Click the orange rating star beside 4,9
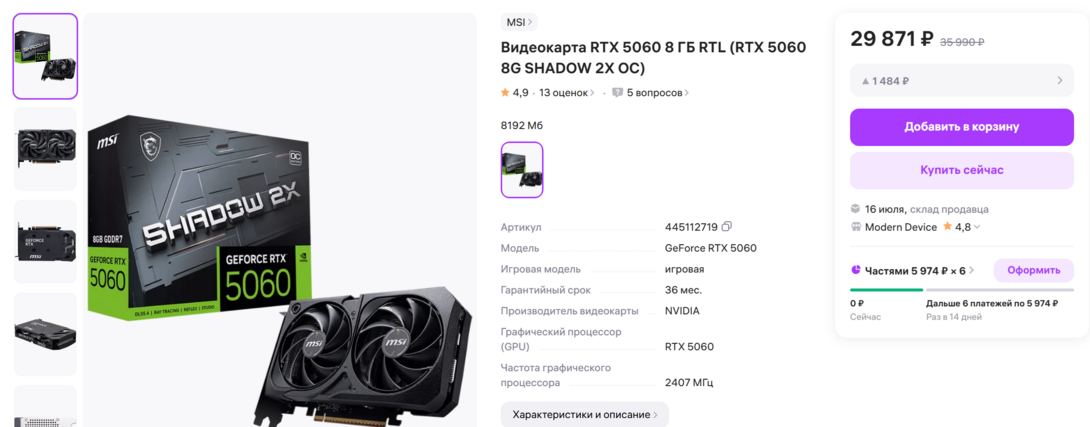The width and height of the screenshot is (1090, 427). (x=505, y=92)
